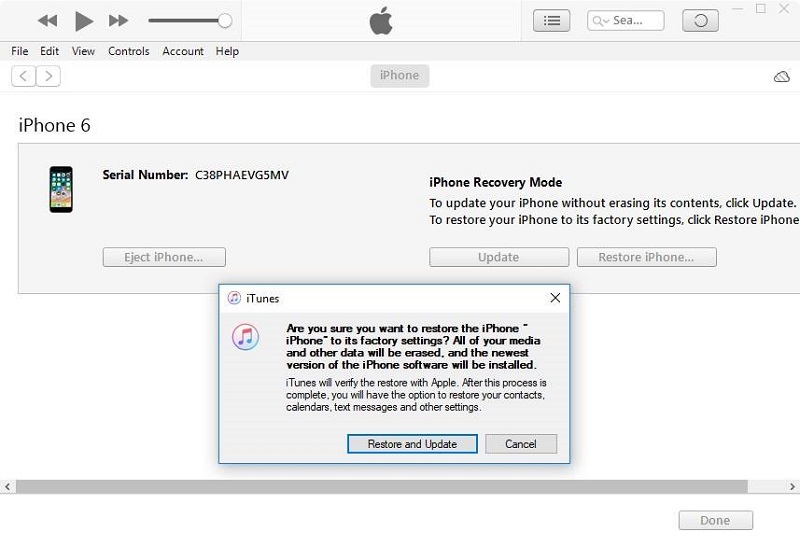Click the large iTunes music note icon

(245, 337)
